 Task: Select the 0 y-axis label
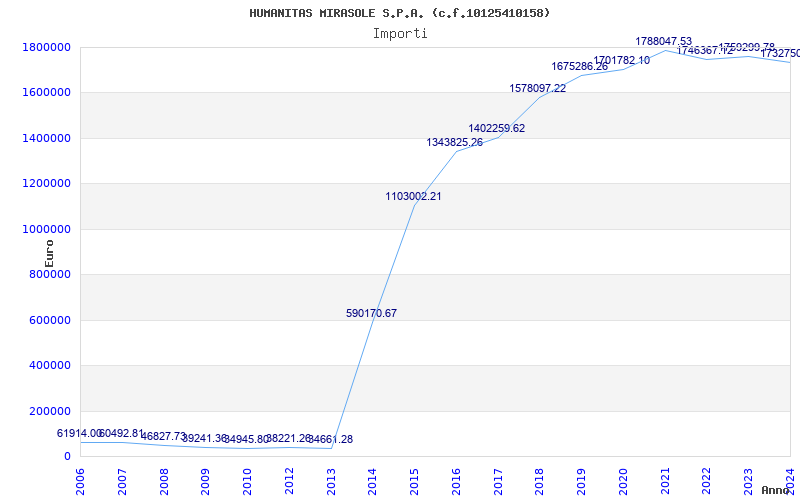67,457
